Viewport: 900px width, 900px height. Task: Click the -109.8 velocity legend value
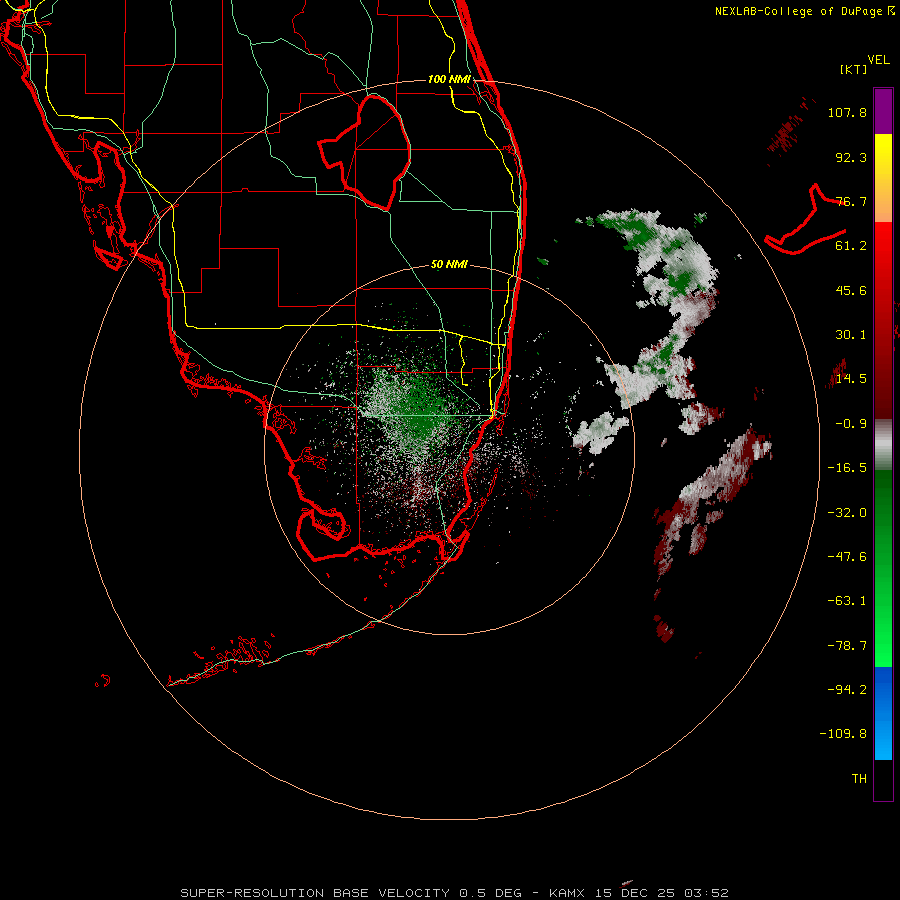[844, 734]
